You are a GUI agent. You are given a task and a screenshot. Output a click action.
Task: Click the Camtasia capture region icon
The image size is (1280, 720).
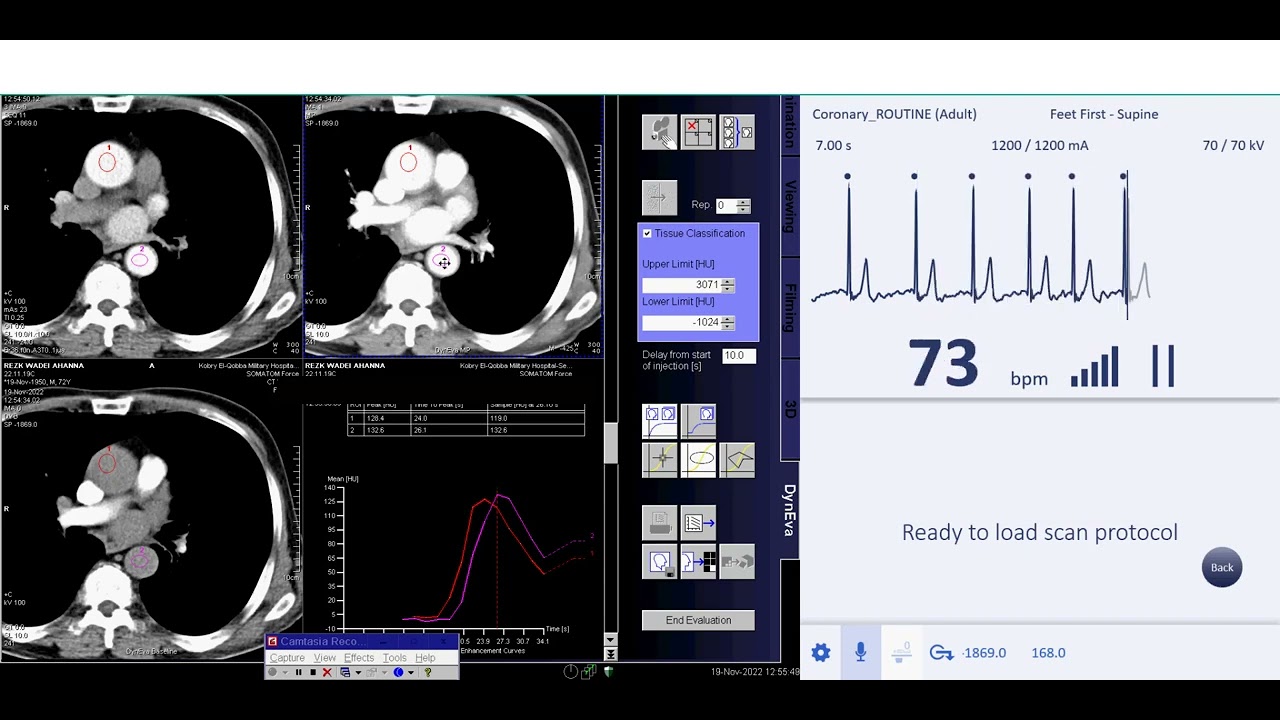coord(345,672)
